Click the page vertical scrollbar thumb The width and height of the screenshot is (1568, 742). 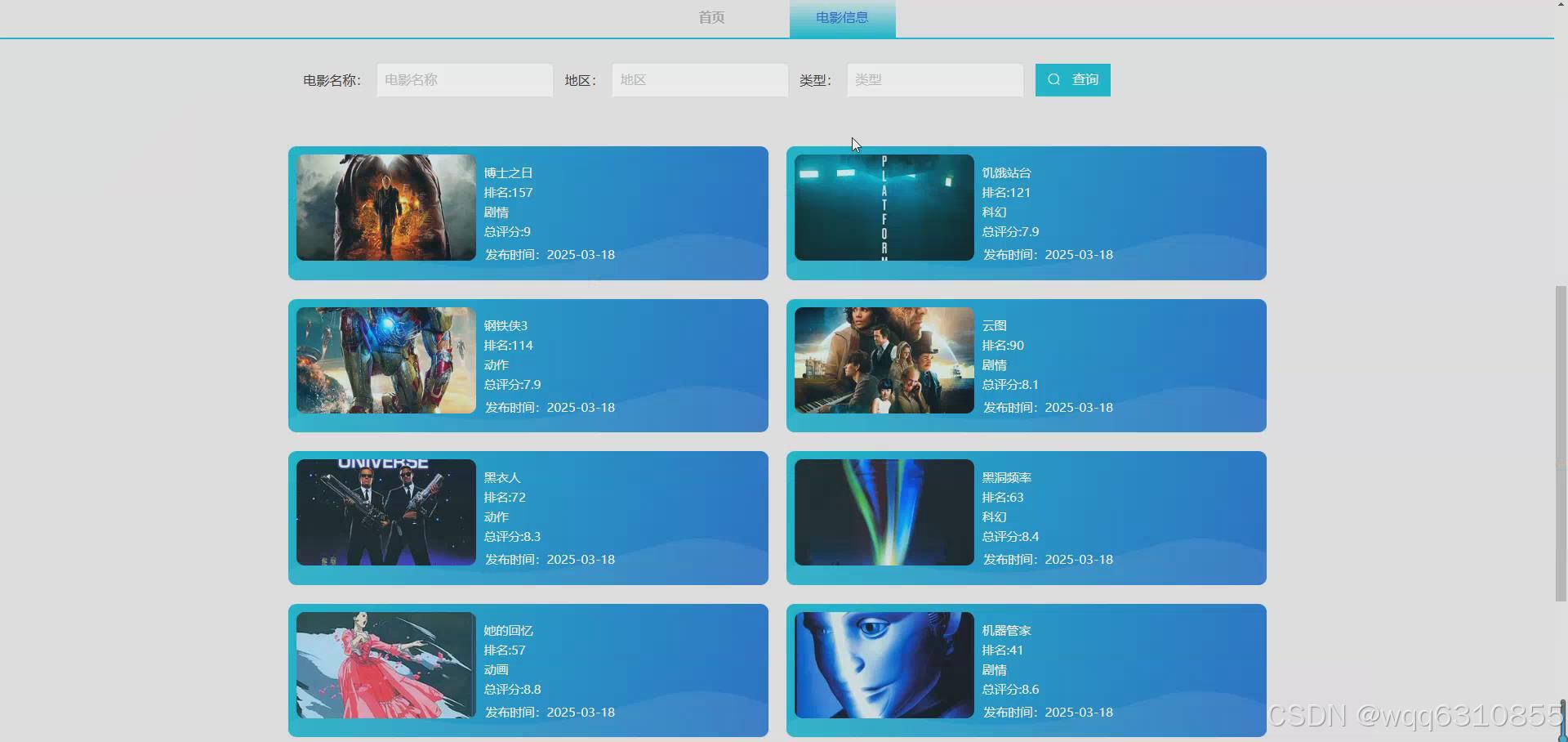(1561, 444)
